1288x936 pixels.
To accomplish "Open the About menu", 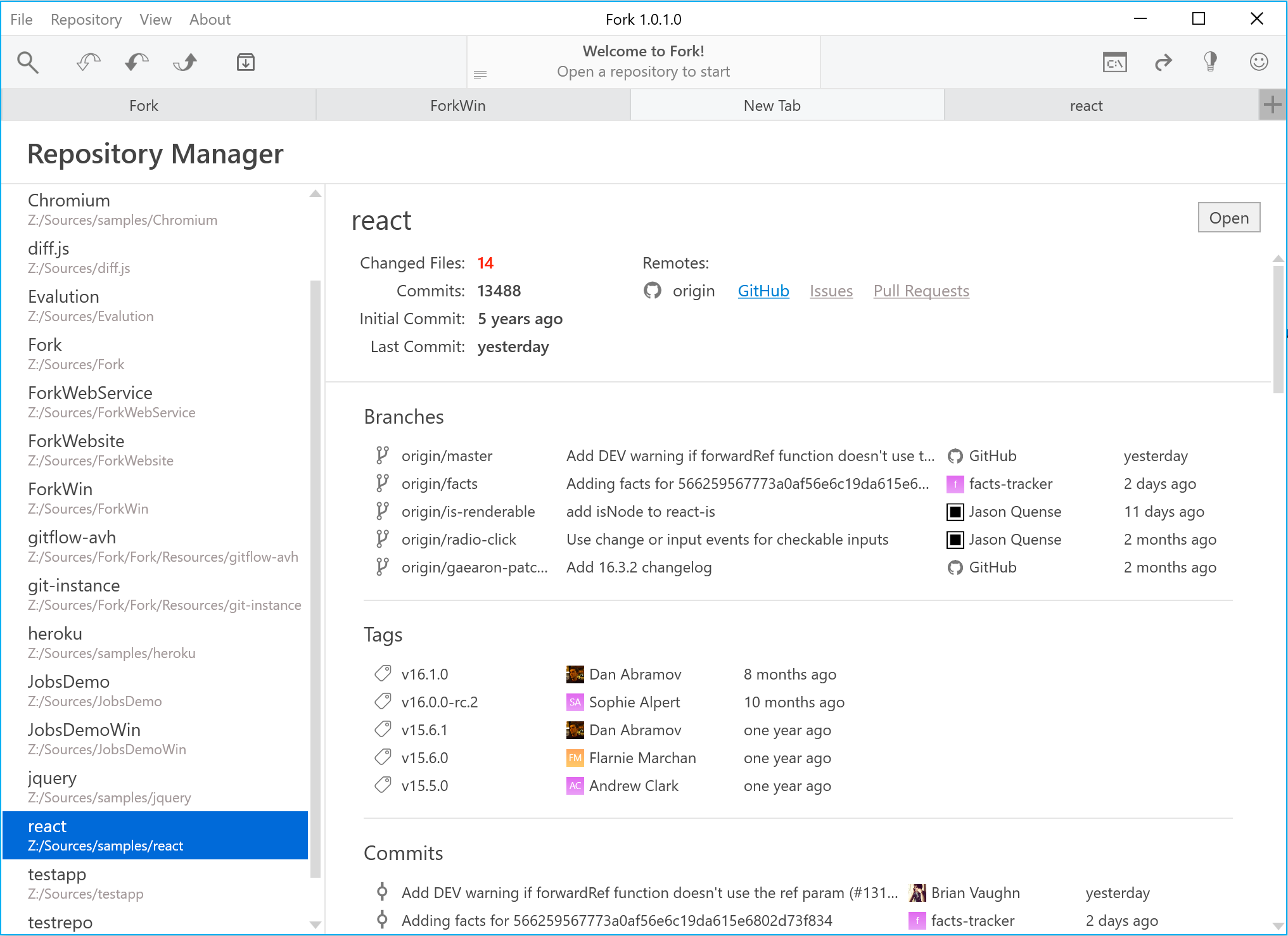I will pos(210,19).
